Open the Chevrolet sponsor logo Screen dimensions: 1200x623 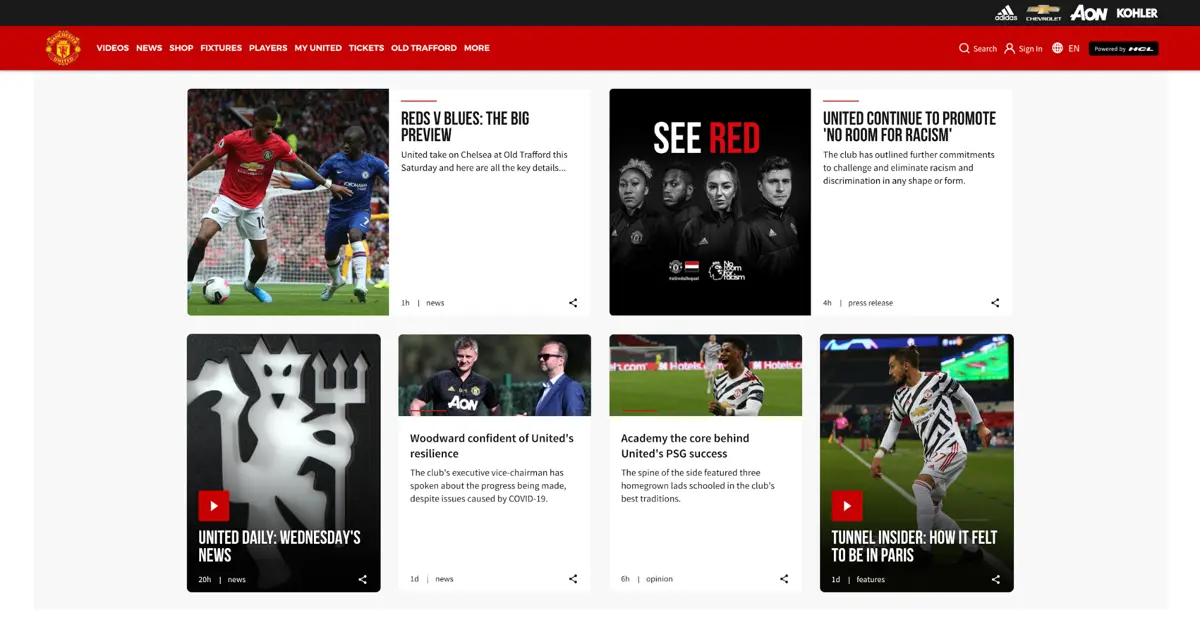(1043, 13)
